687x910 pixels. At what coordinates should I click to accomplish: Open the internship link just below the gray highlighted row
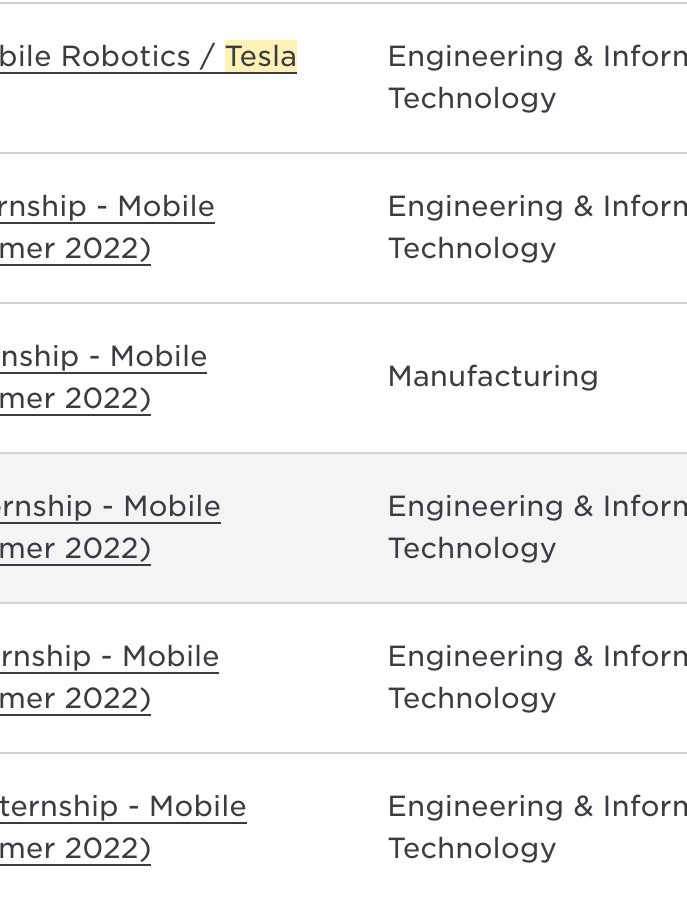tap(109, 677)
